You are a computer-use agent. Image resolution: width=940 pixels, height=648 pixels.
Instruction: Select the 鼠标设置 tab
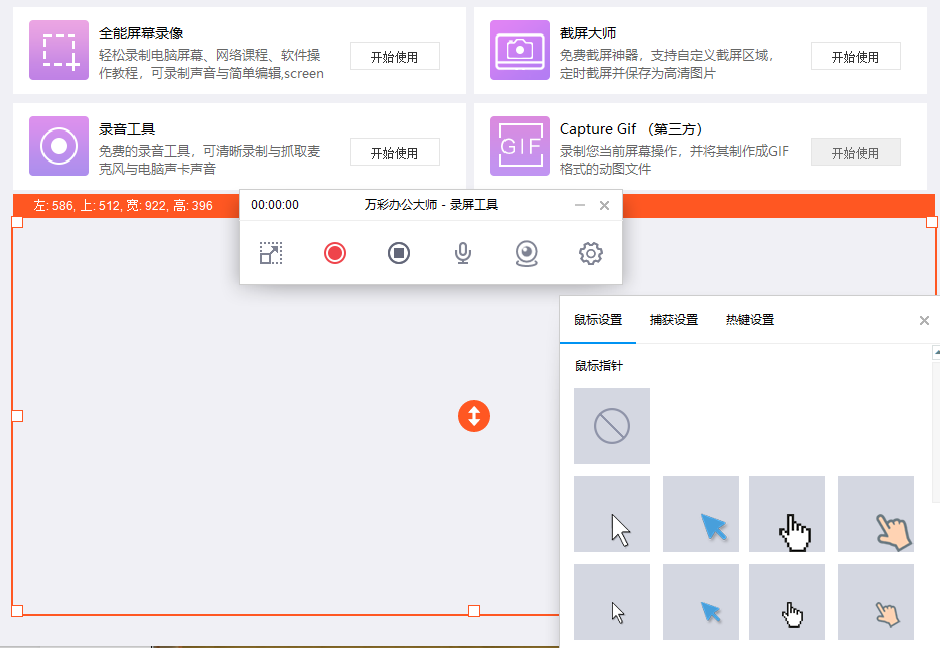[x=598, y=319]
